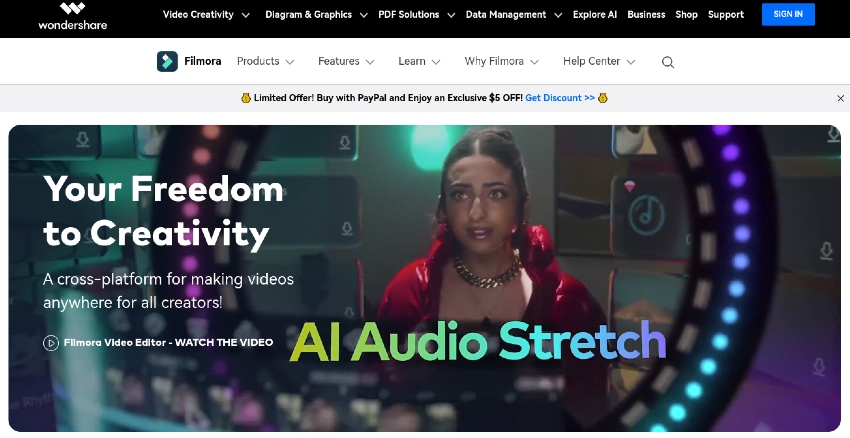
Task: Open the Data Management menu
Action: [506, 15]
